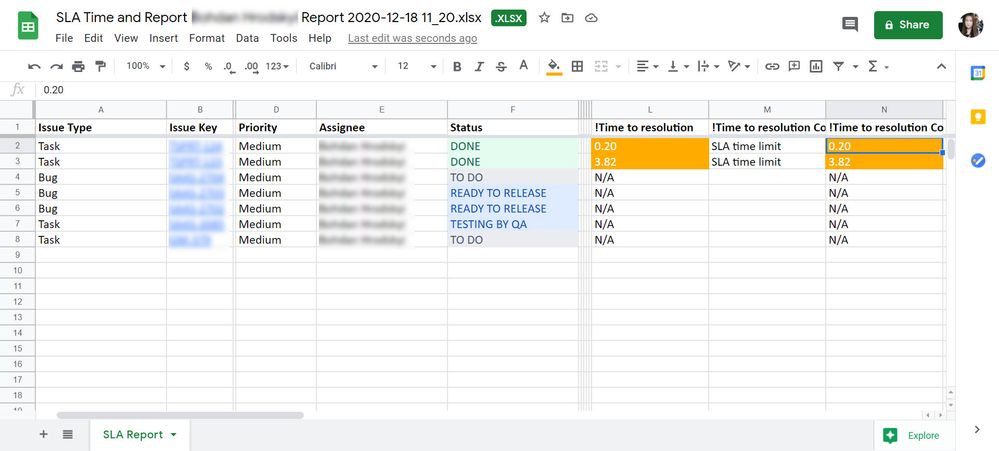Check document status cloud icon
Image resolution: width=999 pixels, height=451 pixels.
[591, 18]
